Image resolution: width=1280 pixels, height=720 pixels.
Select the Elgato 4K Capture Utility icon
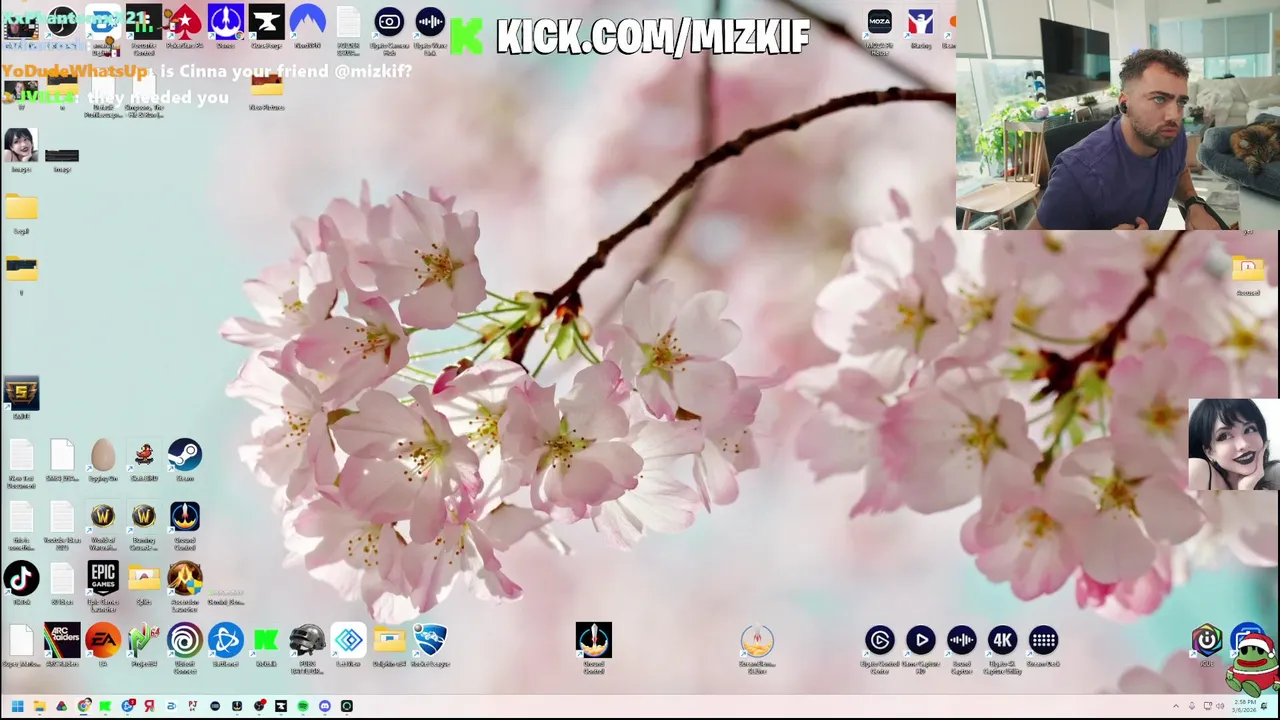point(1002,640)
